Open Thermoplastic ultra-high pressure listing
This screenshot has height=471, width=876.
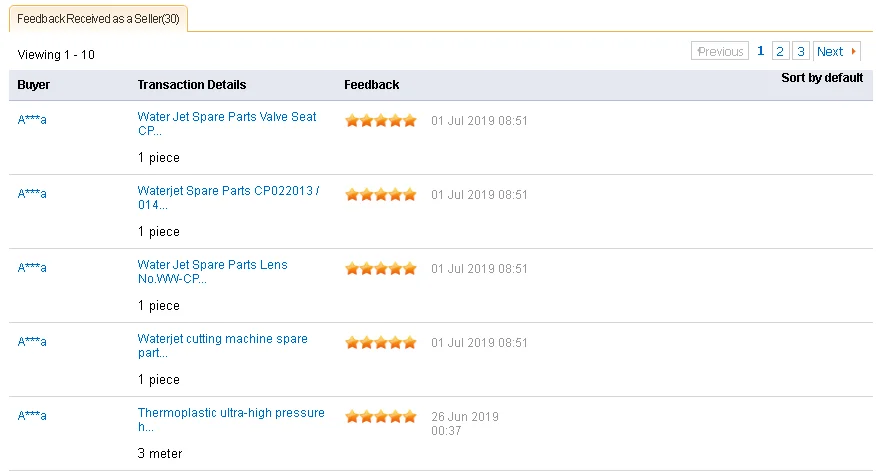pos(231,420)
